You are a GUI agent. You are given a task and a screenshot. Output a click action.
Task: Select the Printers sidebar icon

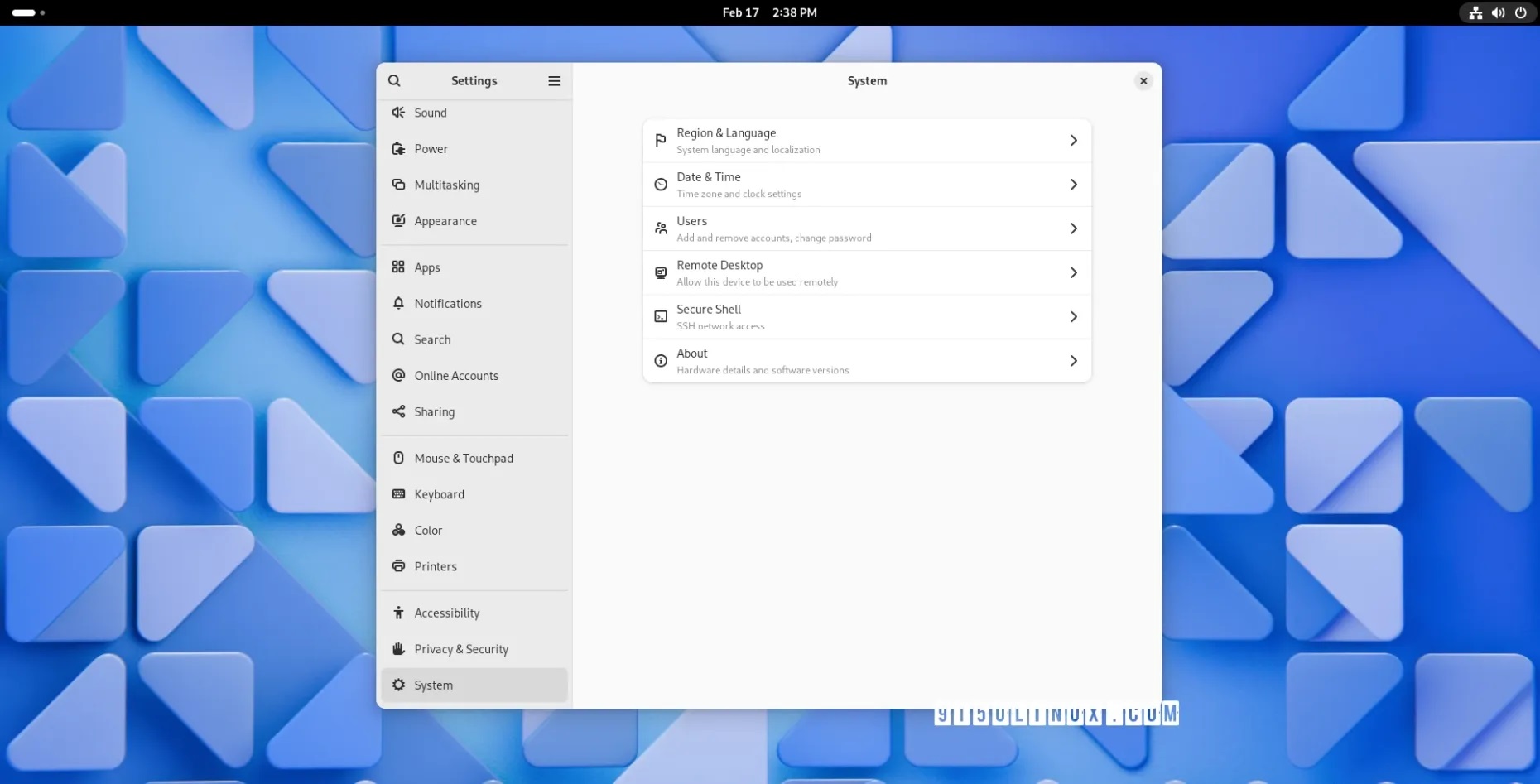pos(398,566)
